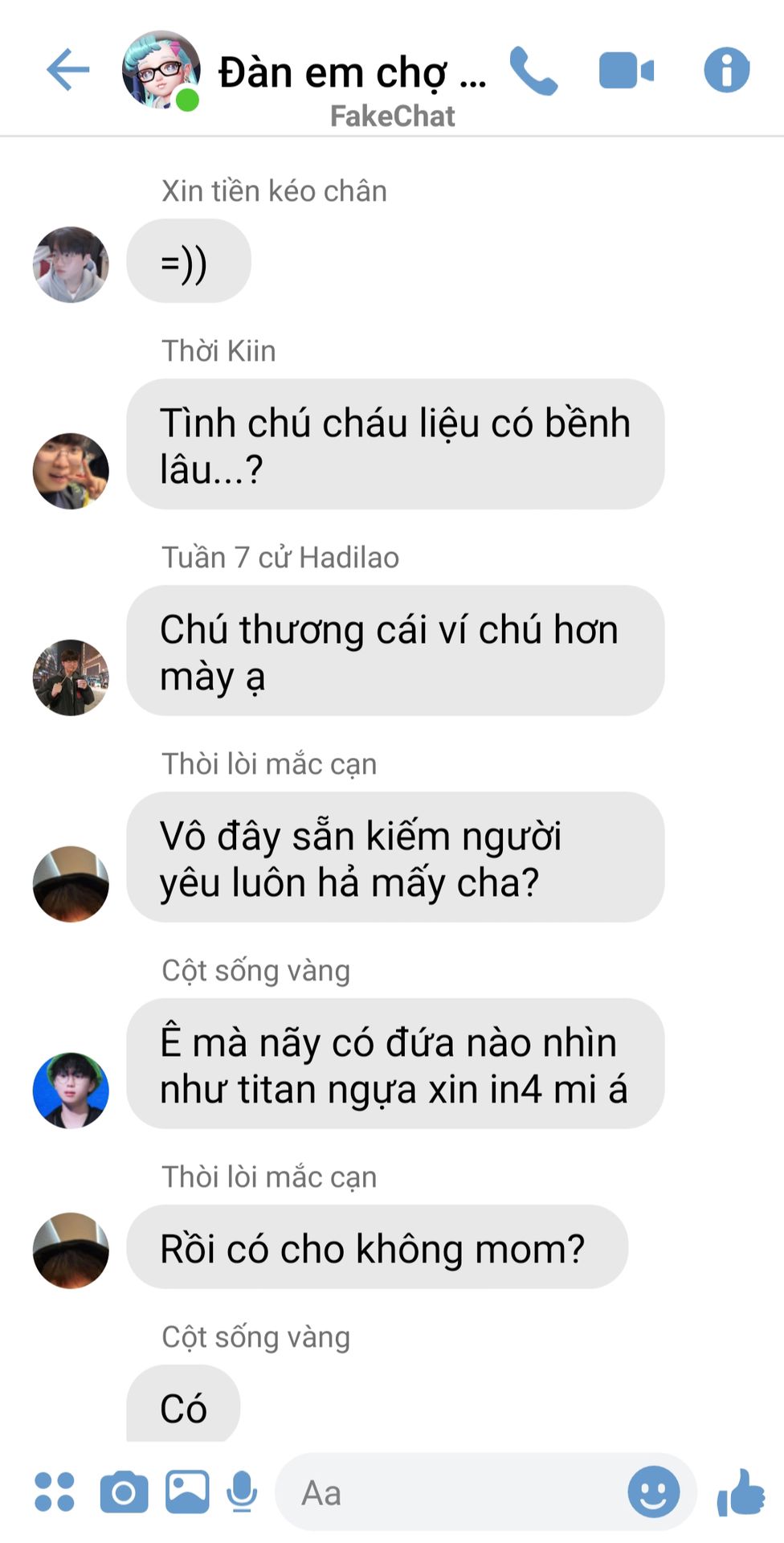Open the group chat avatar in header
784x1543 pixels.
[161, 70]
